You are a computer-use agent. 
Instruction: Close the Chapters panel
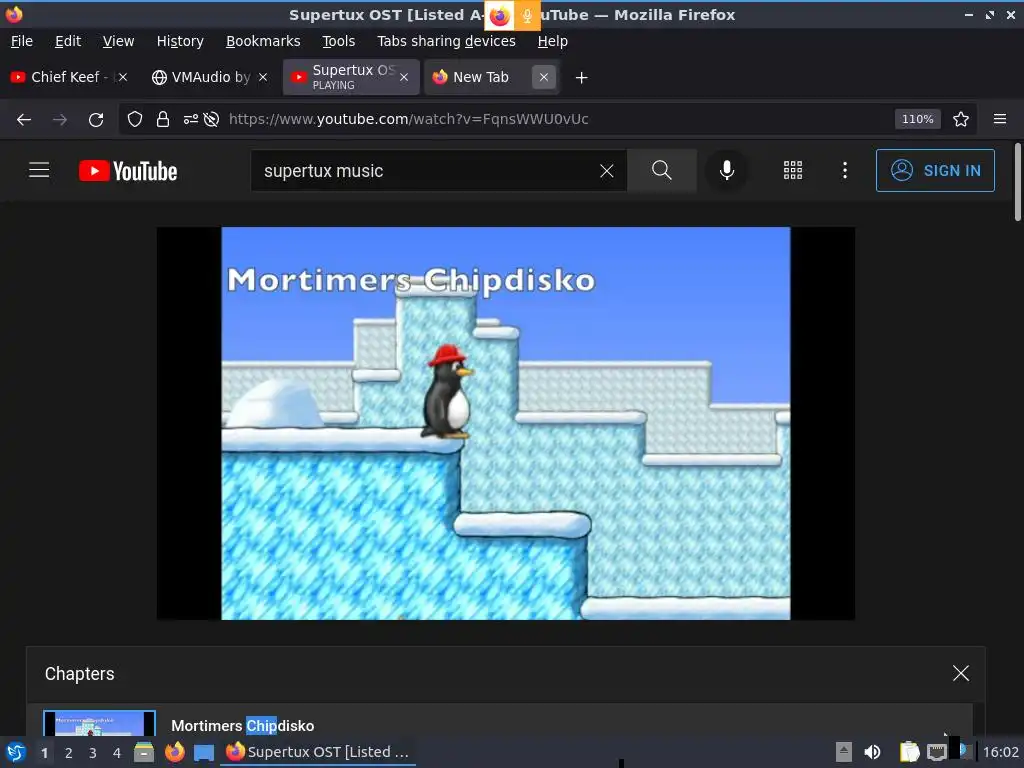tap(961, 673)
